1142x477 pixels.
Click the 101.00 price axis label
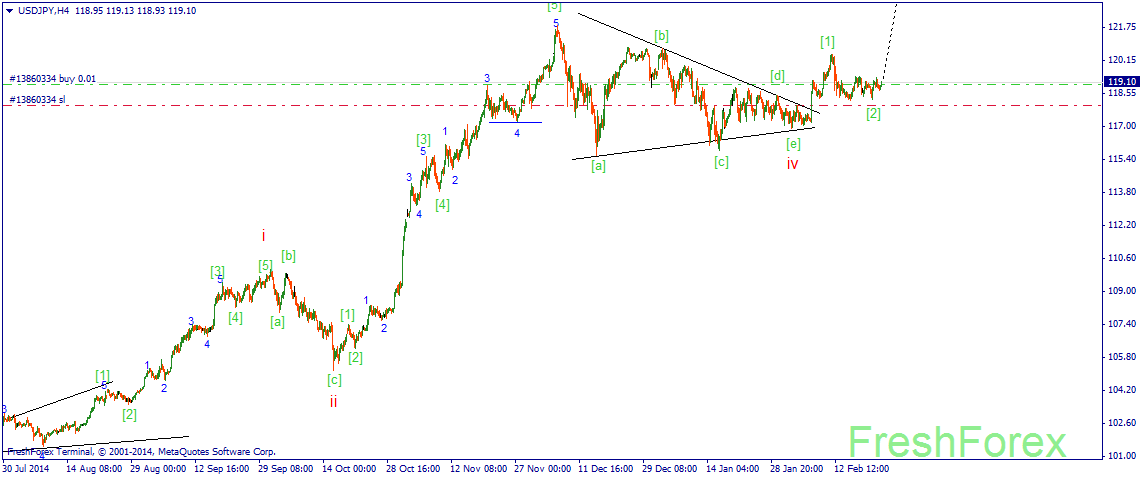(1122, 456)
